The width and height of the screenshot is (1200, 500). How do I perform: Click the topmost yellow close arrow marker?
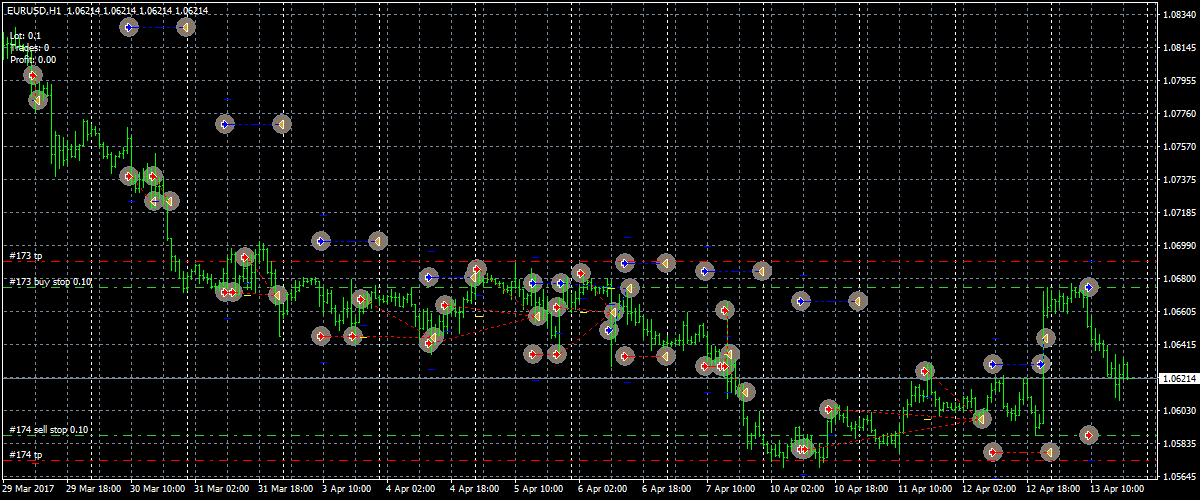(x=186, y=27)
